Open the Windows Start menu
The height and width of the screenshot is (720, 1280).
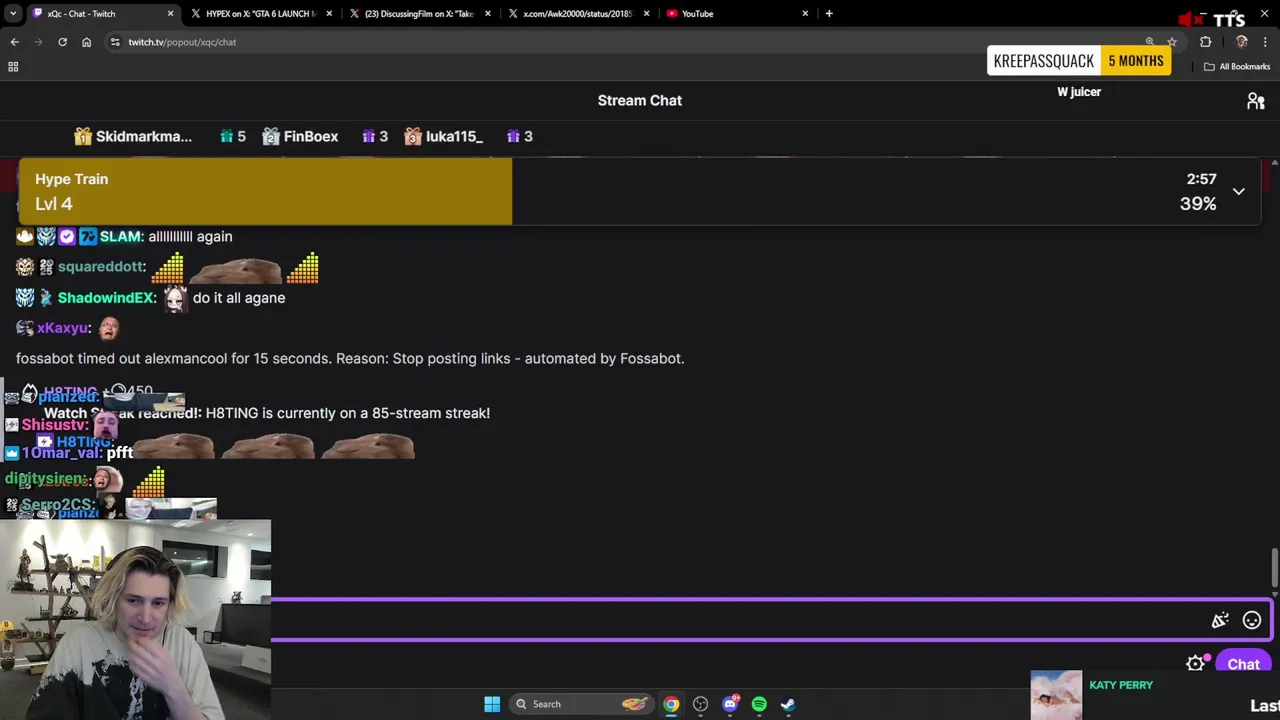click(x=492, y=704)
